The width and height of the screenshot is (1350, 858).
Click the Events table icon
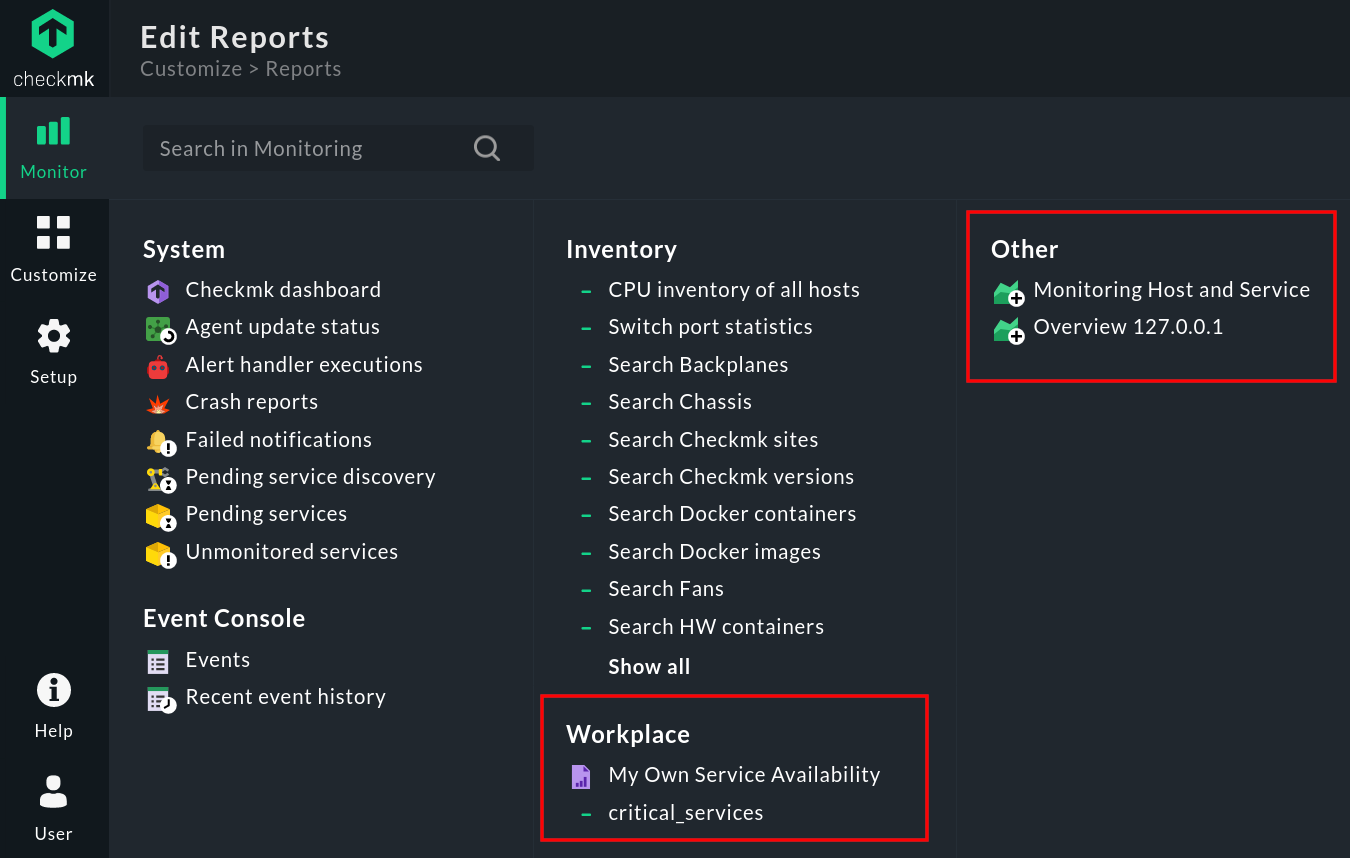(x=157, y=659)
